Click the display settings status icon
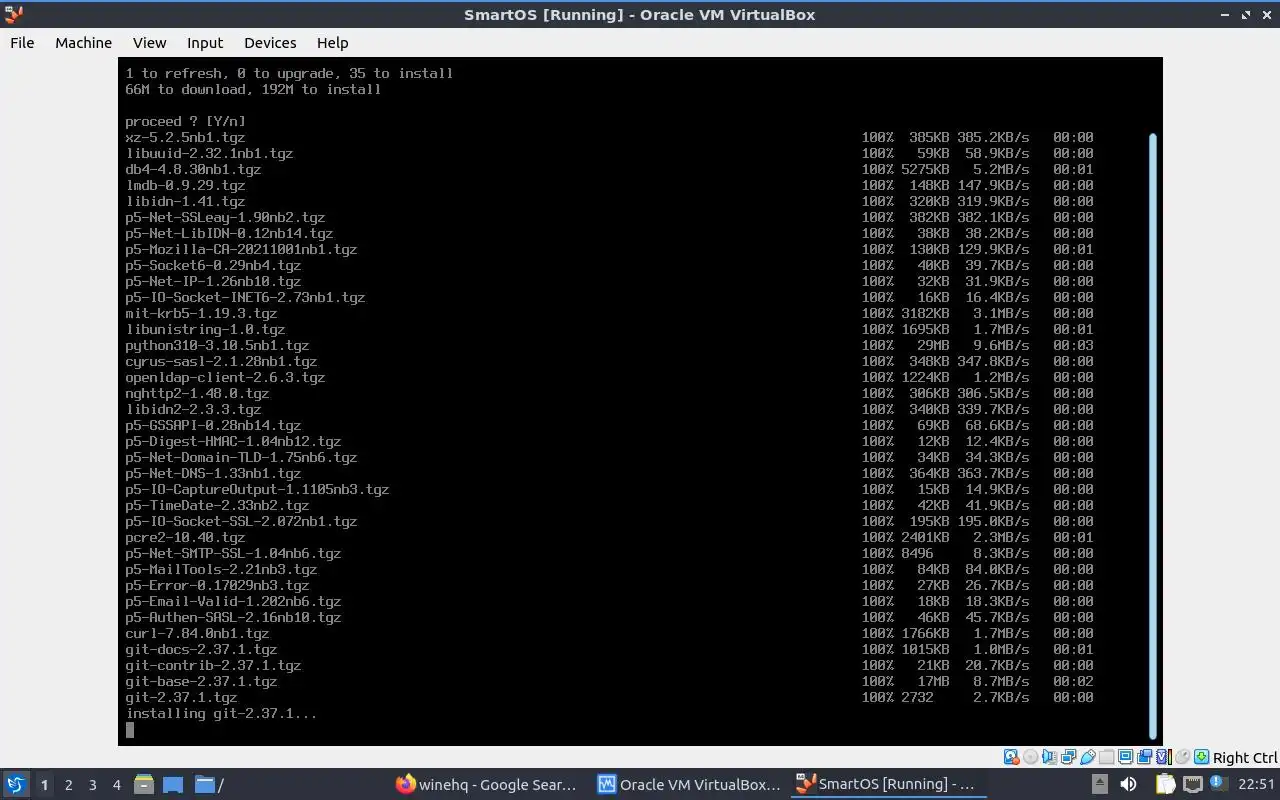The image size is (1280, 800). (1125, 757)
